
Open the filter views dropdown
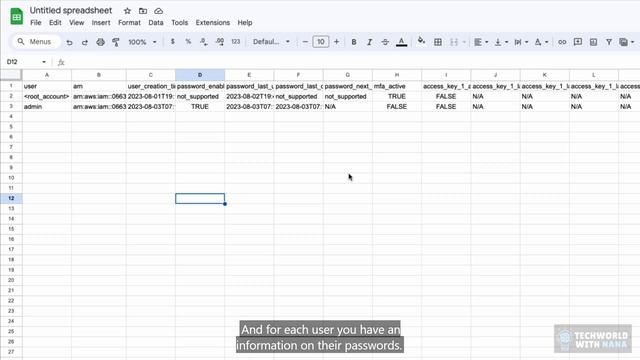627,42
